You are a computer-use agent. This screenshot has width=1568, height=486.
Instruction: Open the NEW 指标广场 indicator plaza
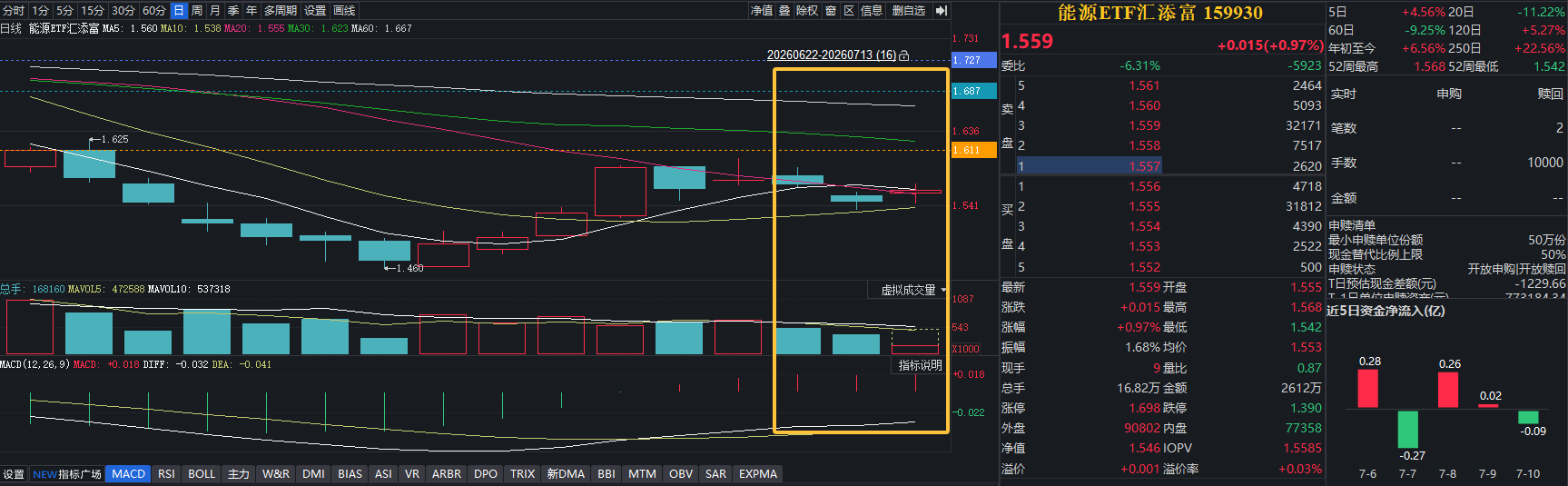67,474
